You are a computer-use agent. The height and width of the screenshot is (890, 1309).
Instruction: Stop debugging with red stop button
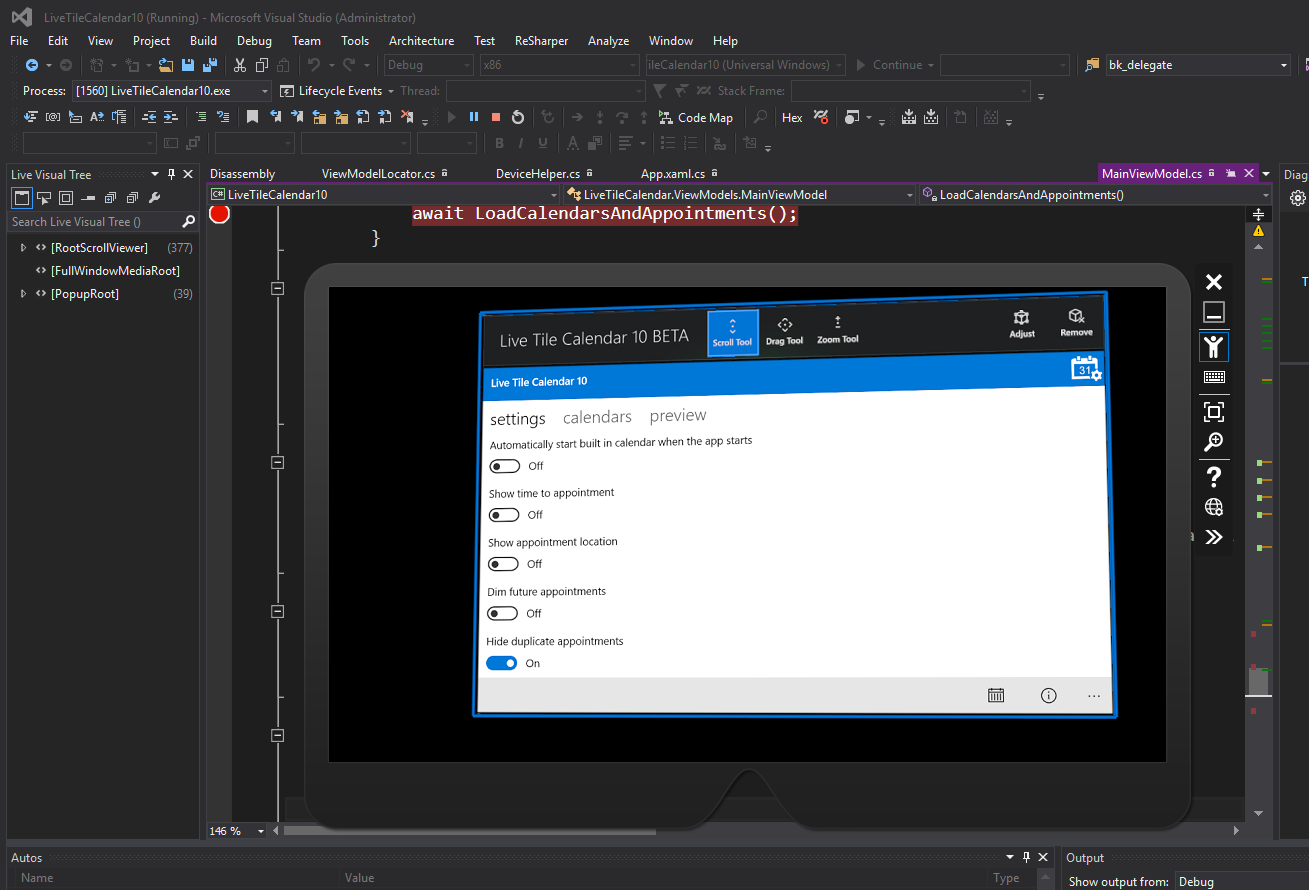click(496, 117)
